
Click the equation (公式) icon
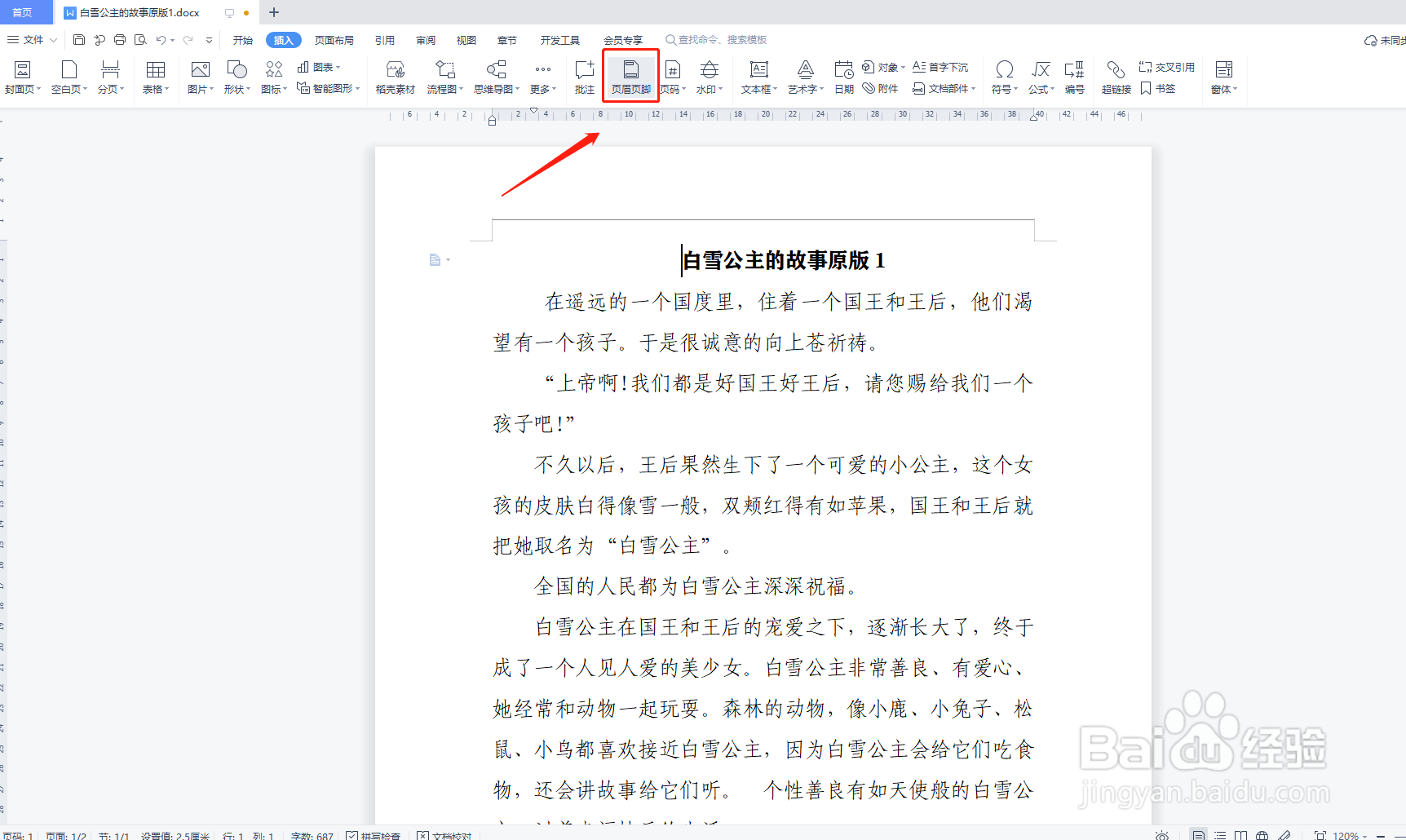pos(1041,70)
